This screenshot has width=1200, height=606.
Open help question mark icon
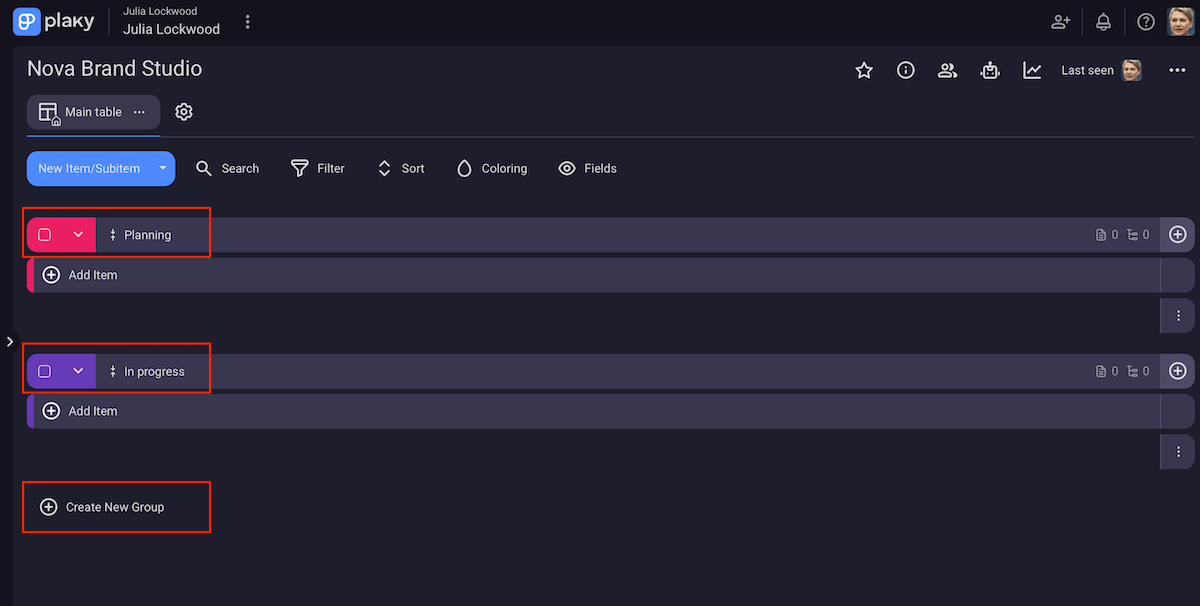point(1146,22)
